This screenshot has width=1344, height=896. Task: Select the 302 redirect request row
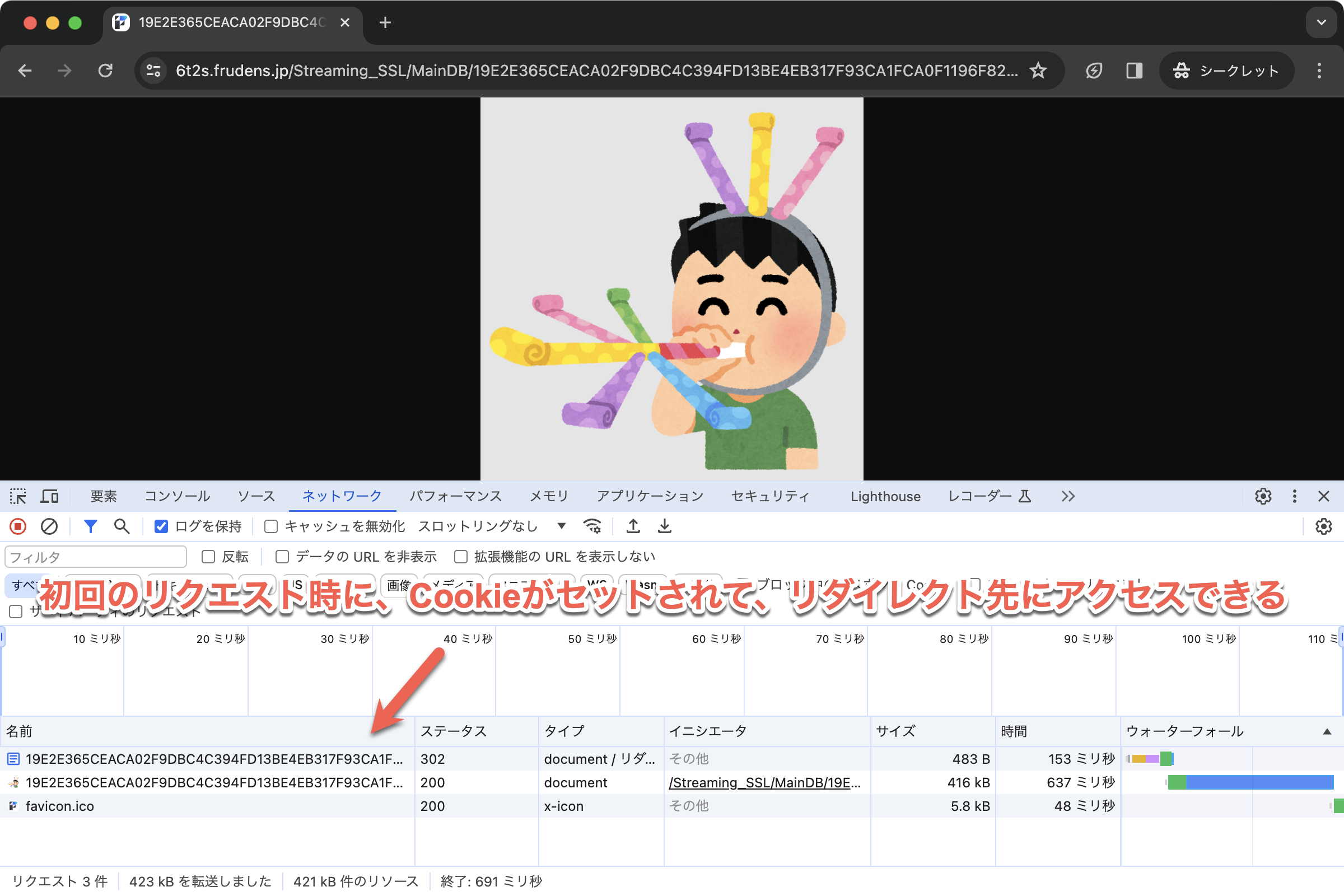(672, 759)
